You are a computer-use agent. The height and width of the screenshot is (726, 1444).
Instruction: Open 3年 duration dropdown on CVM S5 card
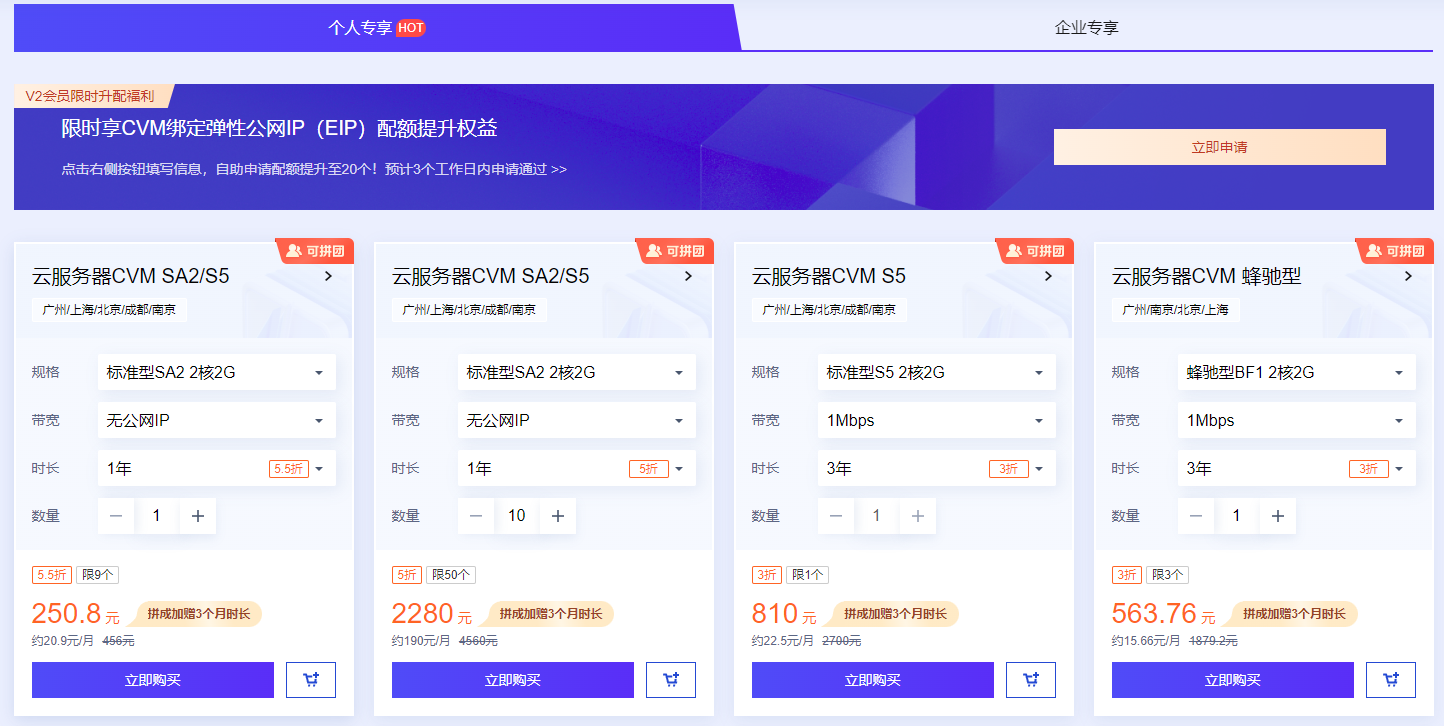[x=937, y=468]
